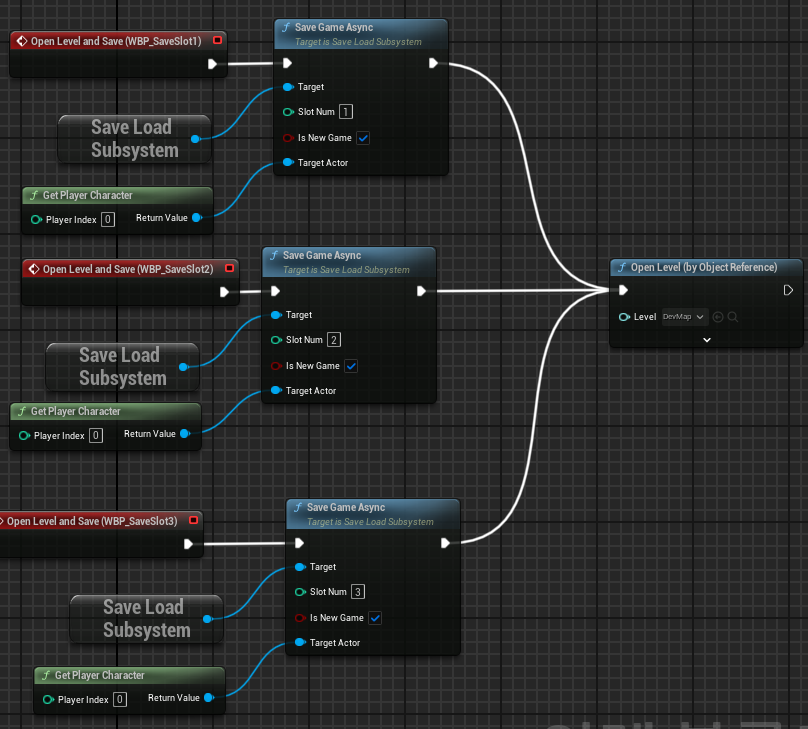Click Target Actor pin on Slot Num 2 node
This screenshot has width=808, height=729.
[276, 390]
